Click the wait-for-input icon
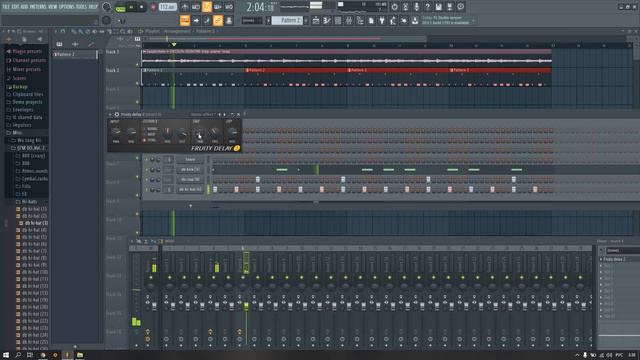The height and width of the screenshot is (360, 640). [196, 7]
